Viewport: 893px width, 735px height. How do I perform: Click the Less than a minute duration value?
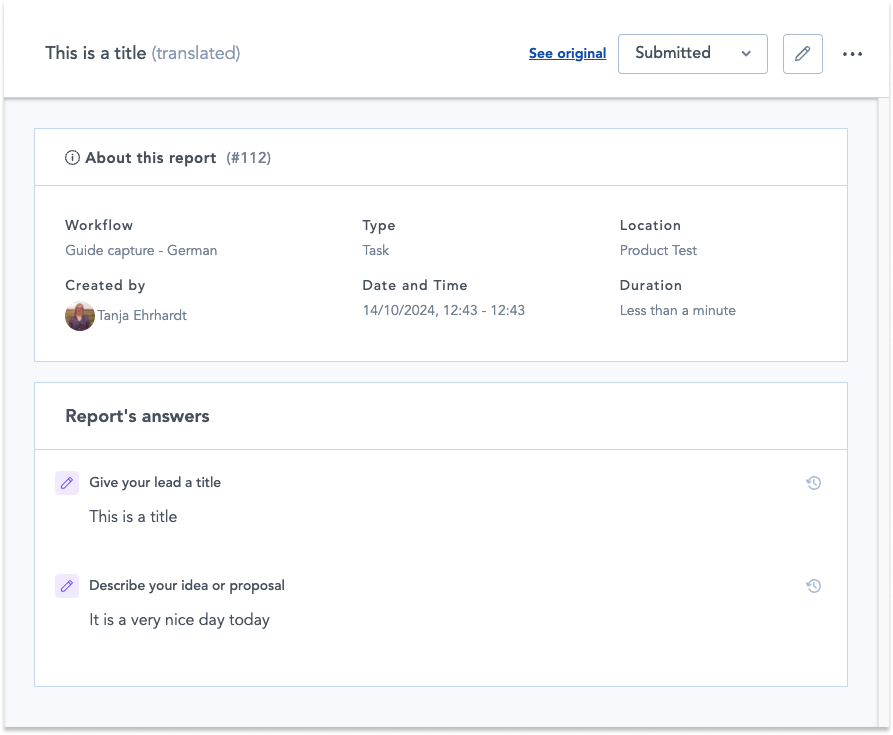click(x=677, y=311)
